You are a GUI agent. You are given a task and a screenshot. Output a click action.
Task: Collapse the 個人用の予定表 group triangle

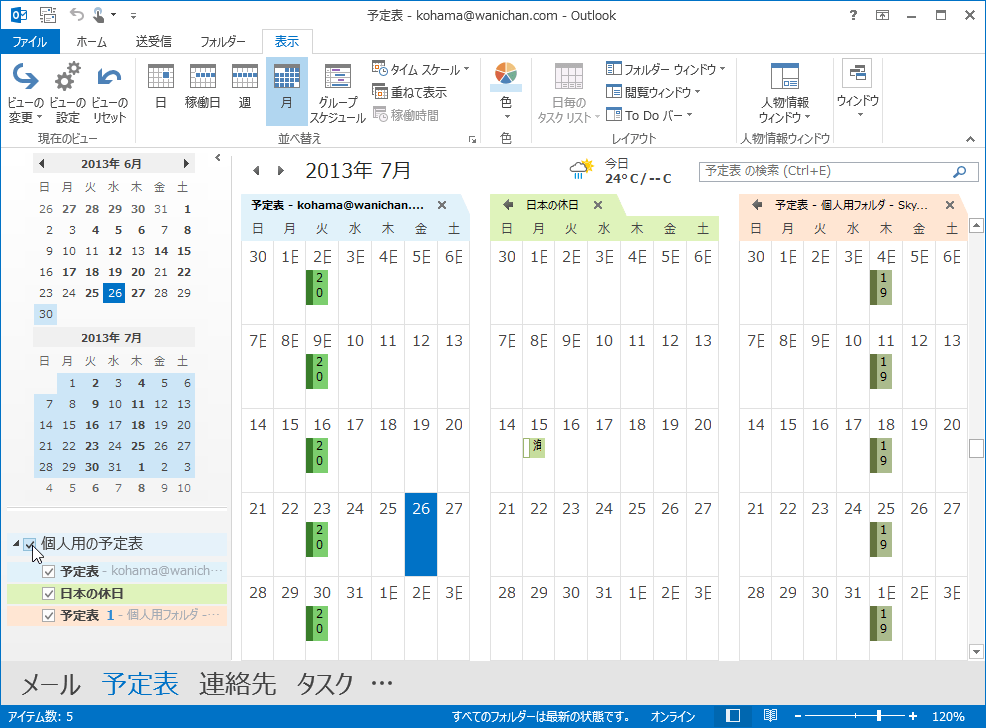pos(16,544)
